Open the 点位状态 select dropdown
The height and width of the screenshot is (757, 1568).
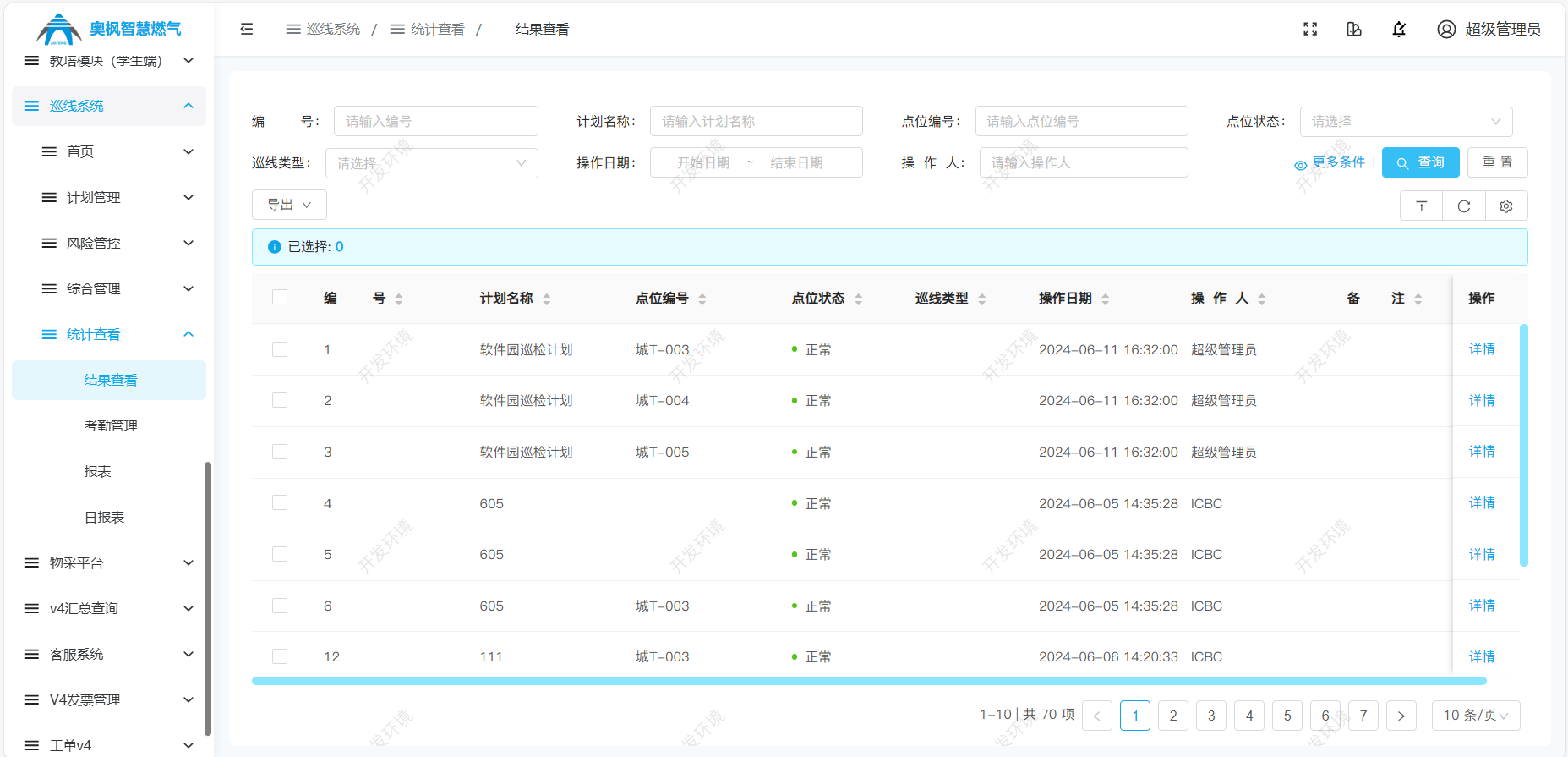click(x=1406, y=122)
